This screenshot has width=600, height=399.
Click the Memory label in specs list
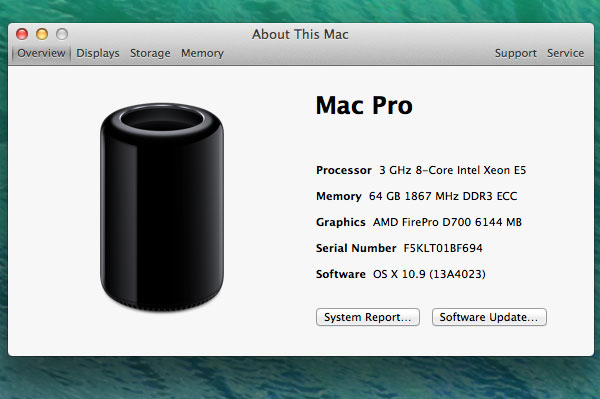click(x=339, y=196)
